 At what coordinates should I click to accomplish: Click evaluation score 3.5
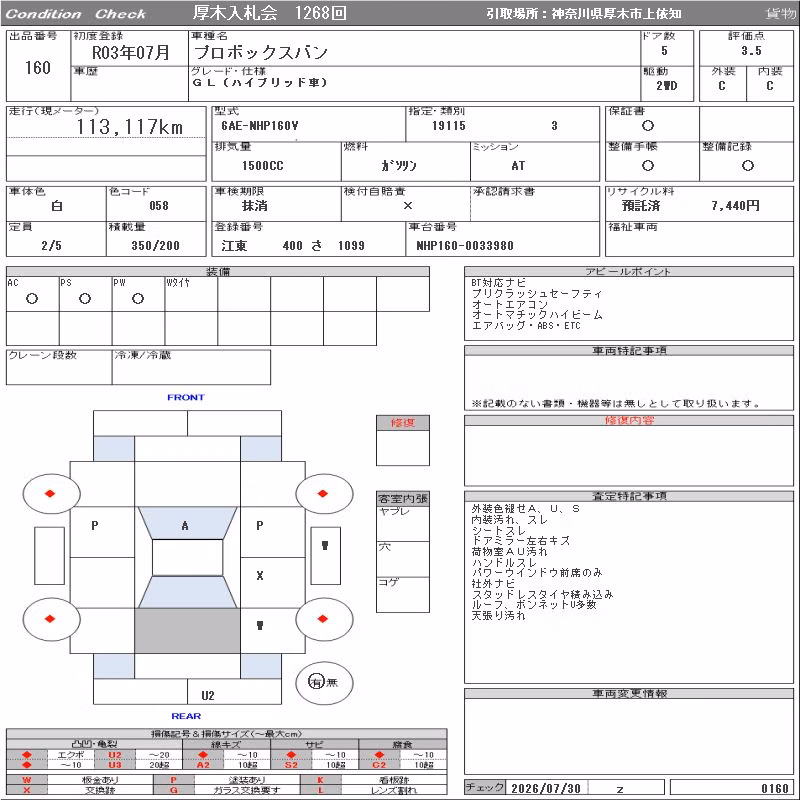click(x=752, y=51)
